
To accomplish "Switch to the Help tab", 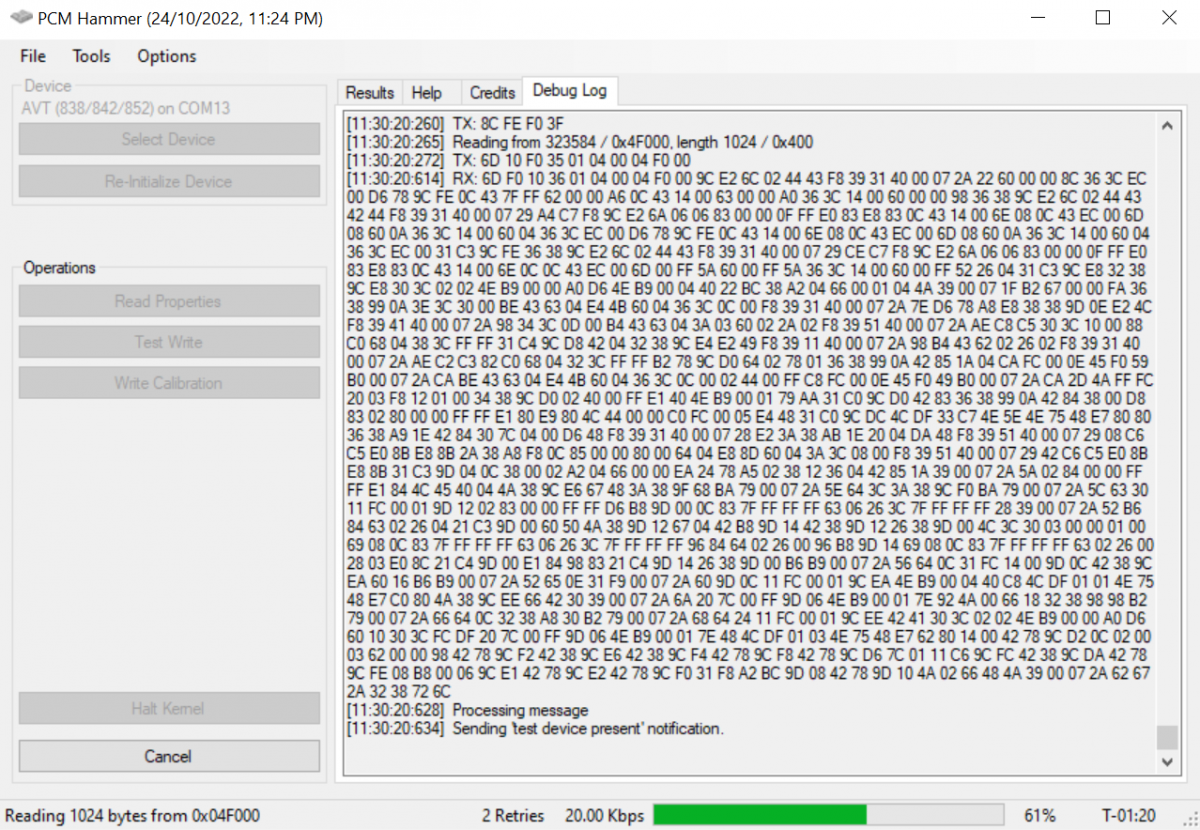I will click(427, 92).
